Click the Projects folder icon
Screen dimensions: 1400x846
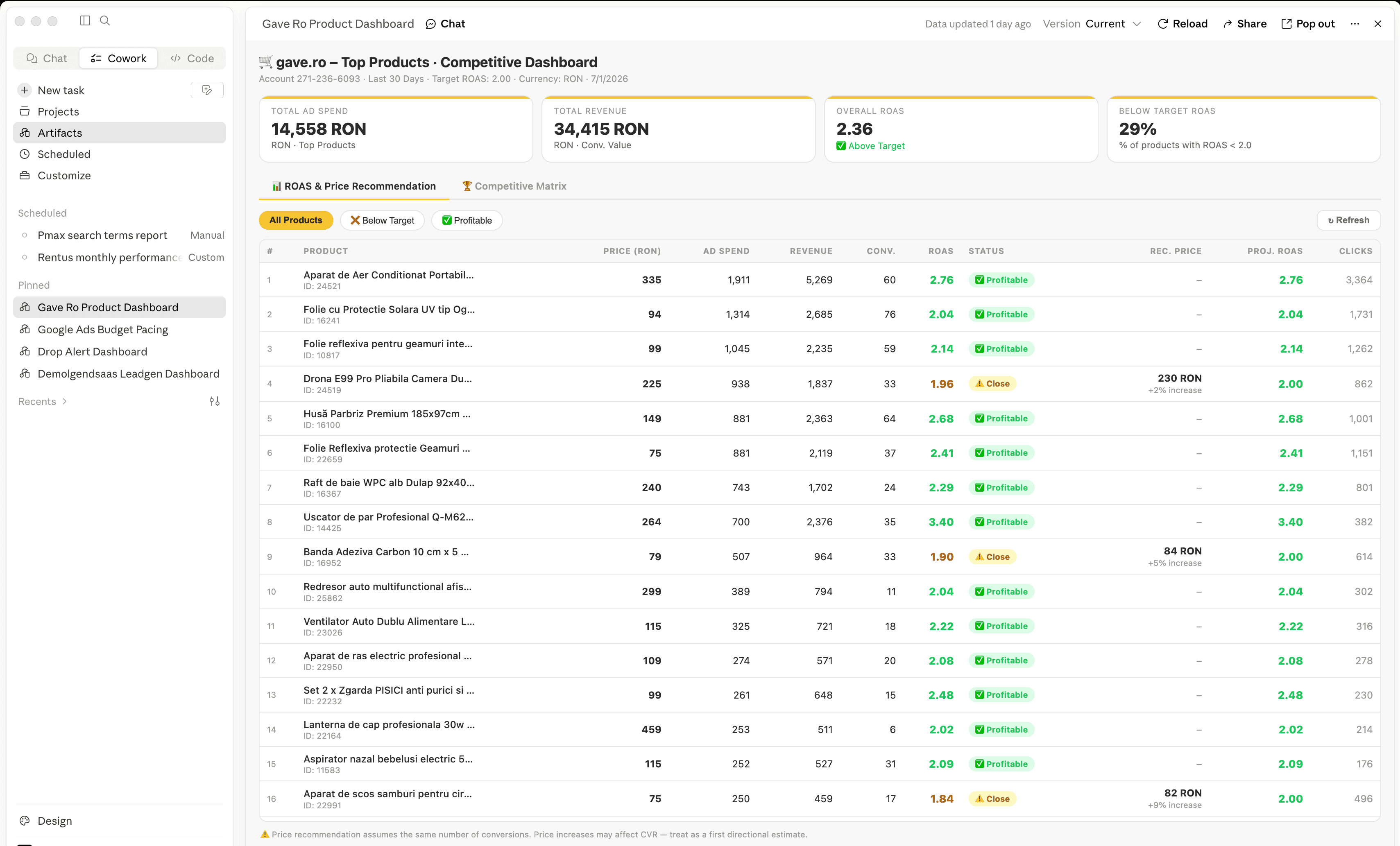[25, 111]
